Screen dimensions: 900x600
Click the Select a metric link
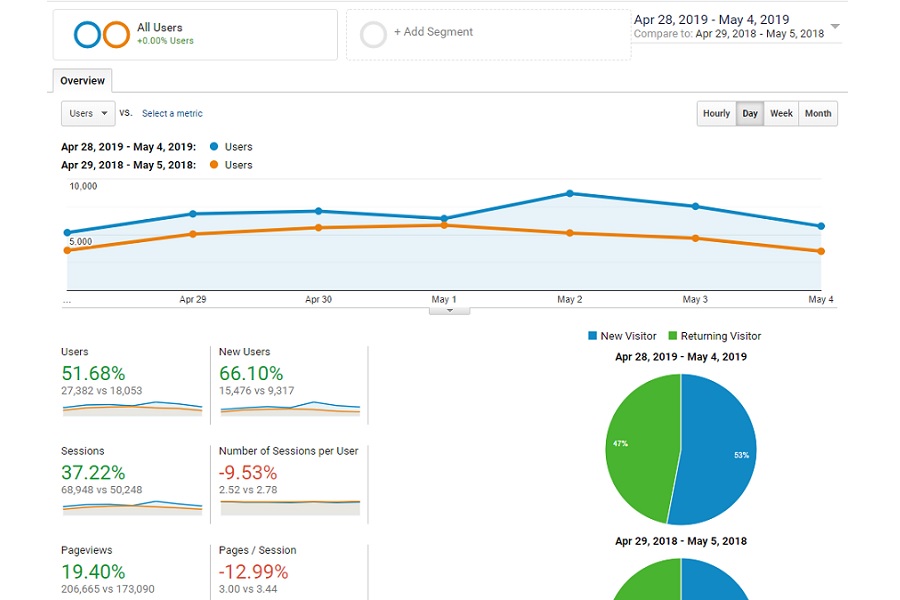point(172,114)
